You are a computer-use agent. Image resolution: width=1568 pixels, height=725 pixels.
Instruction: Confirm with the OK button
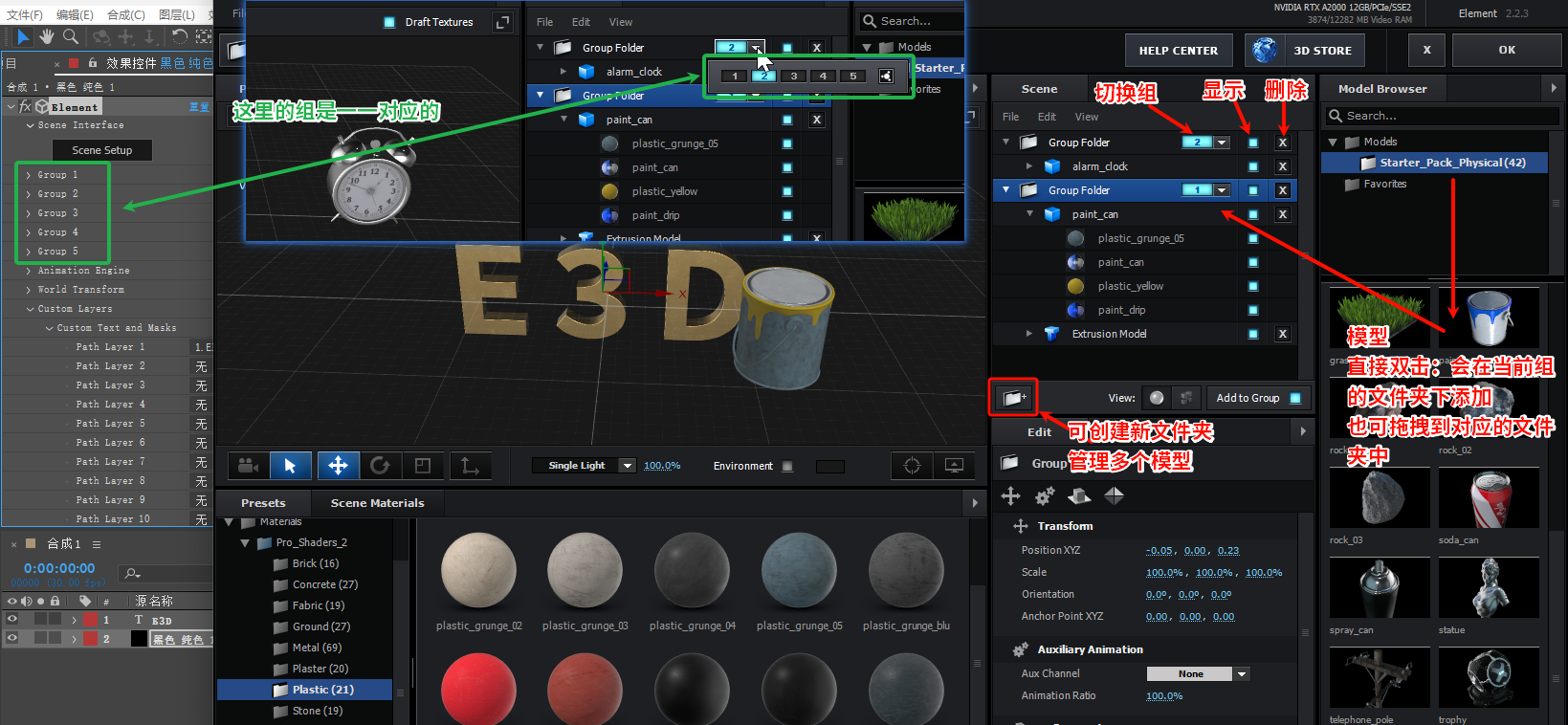(x=1507, y=51)
